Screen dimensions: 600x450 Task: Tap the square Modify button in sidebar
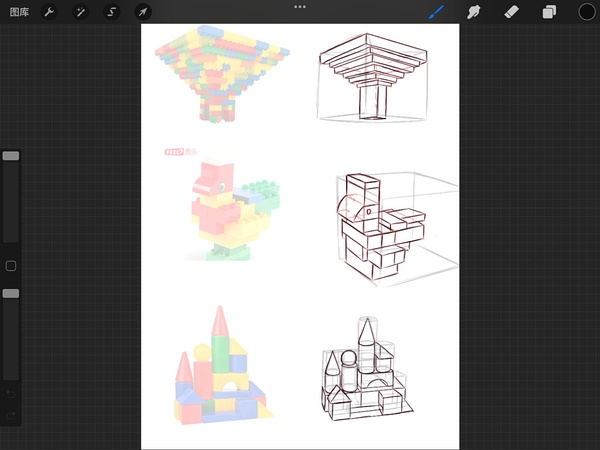point(11,266)
